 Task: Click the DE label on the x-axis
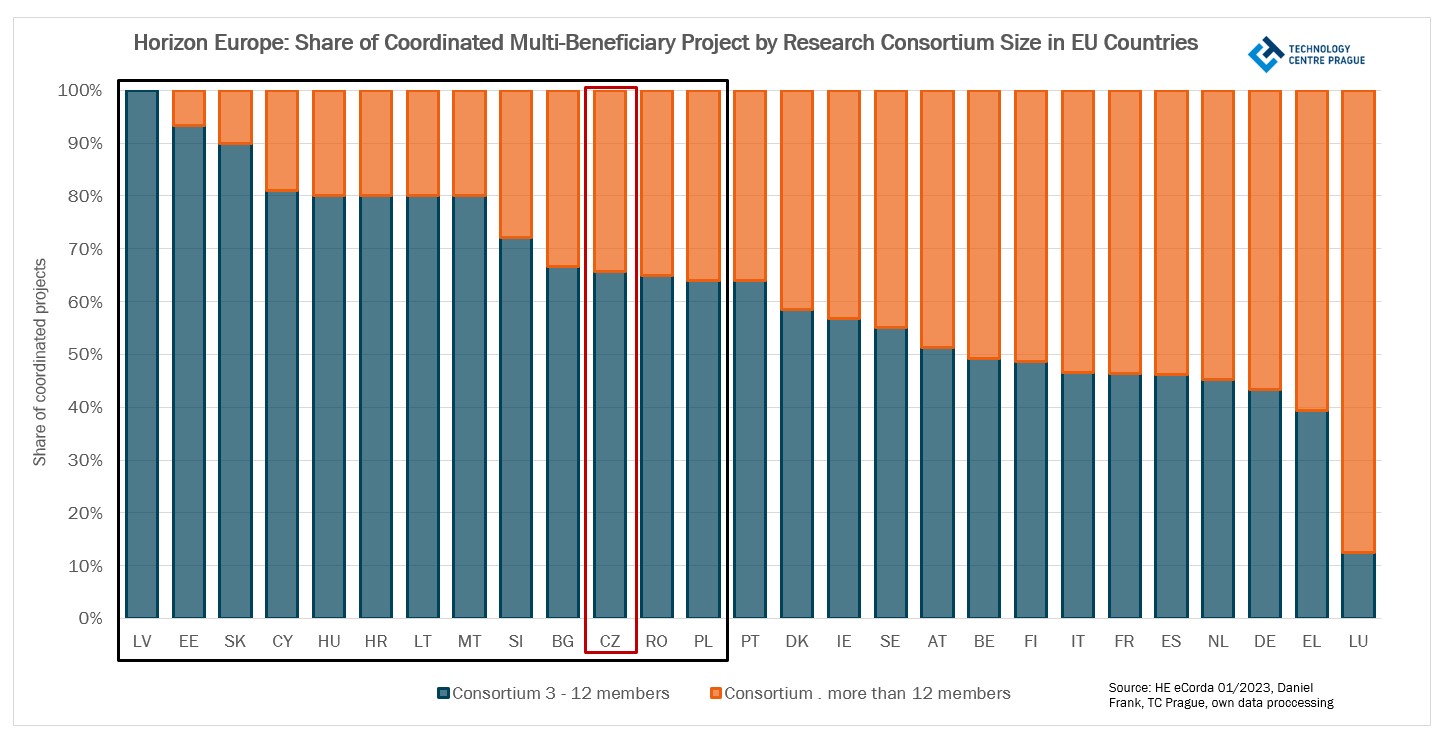tap(1264, 641)
